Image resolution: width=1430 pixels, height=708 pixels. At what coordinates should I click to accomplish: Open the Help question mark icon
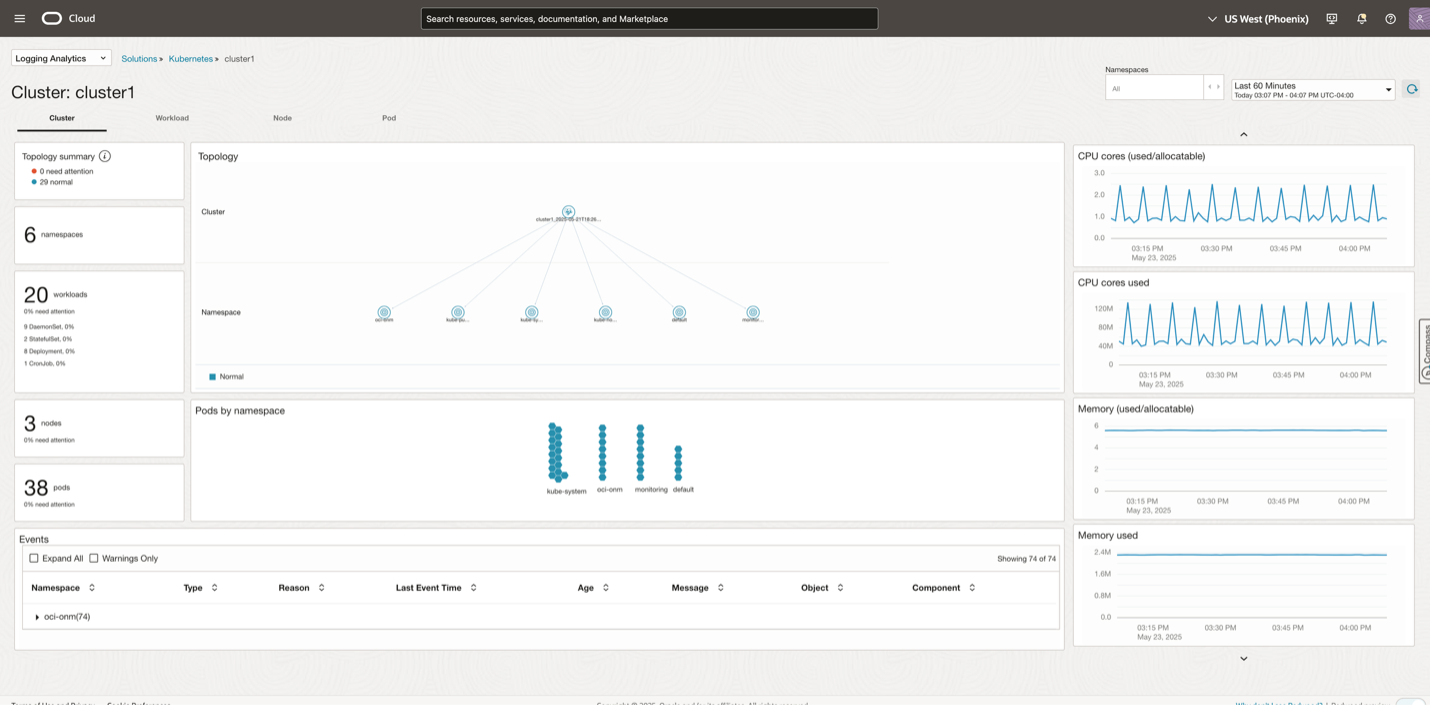click(x=1390, y=18)
